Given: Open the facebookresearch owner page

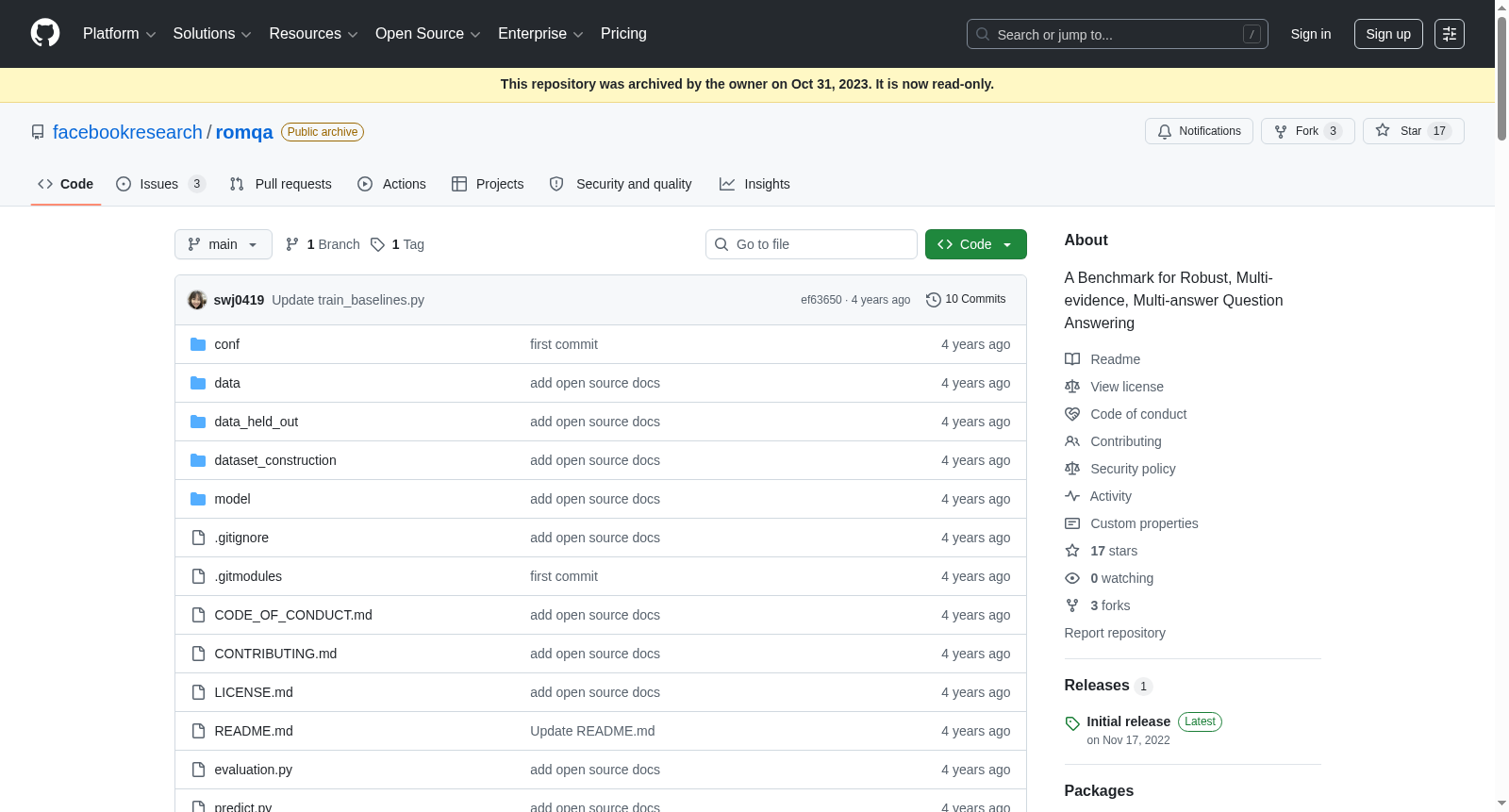Looking at the screenshot, I should pos(127,132).
